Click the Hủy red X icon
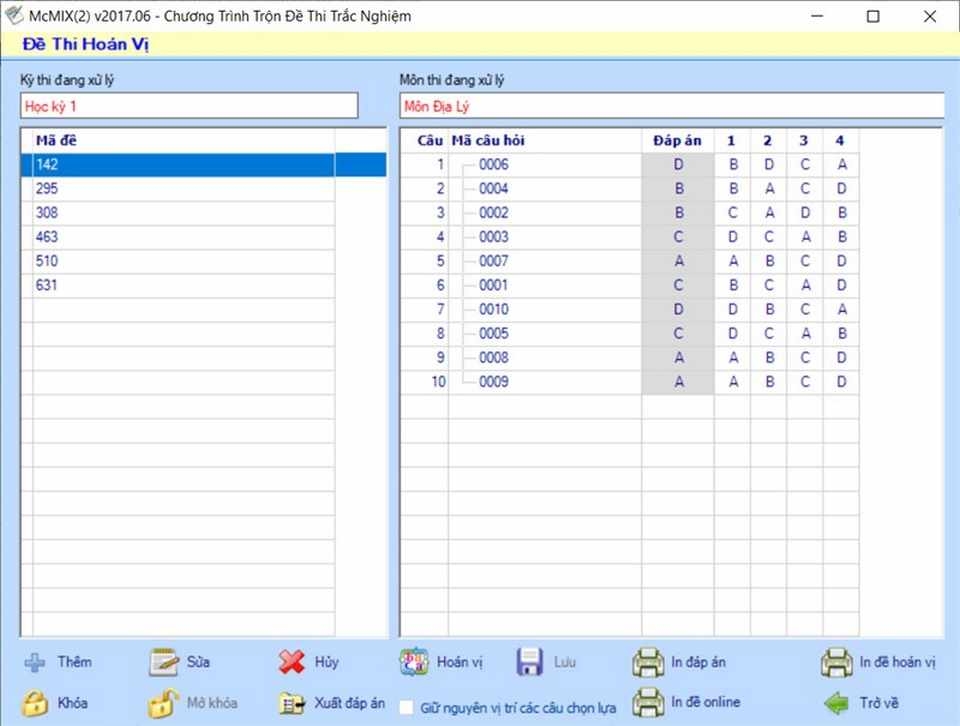Screen dimensions: 960x726 tap(292, 662)
